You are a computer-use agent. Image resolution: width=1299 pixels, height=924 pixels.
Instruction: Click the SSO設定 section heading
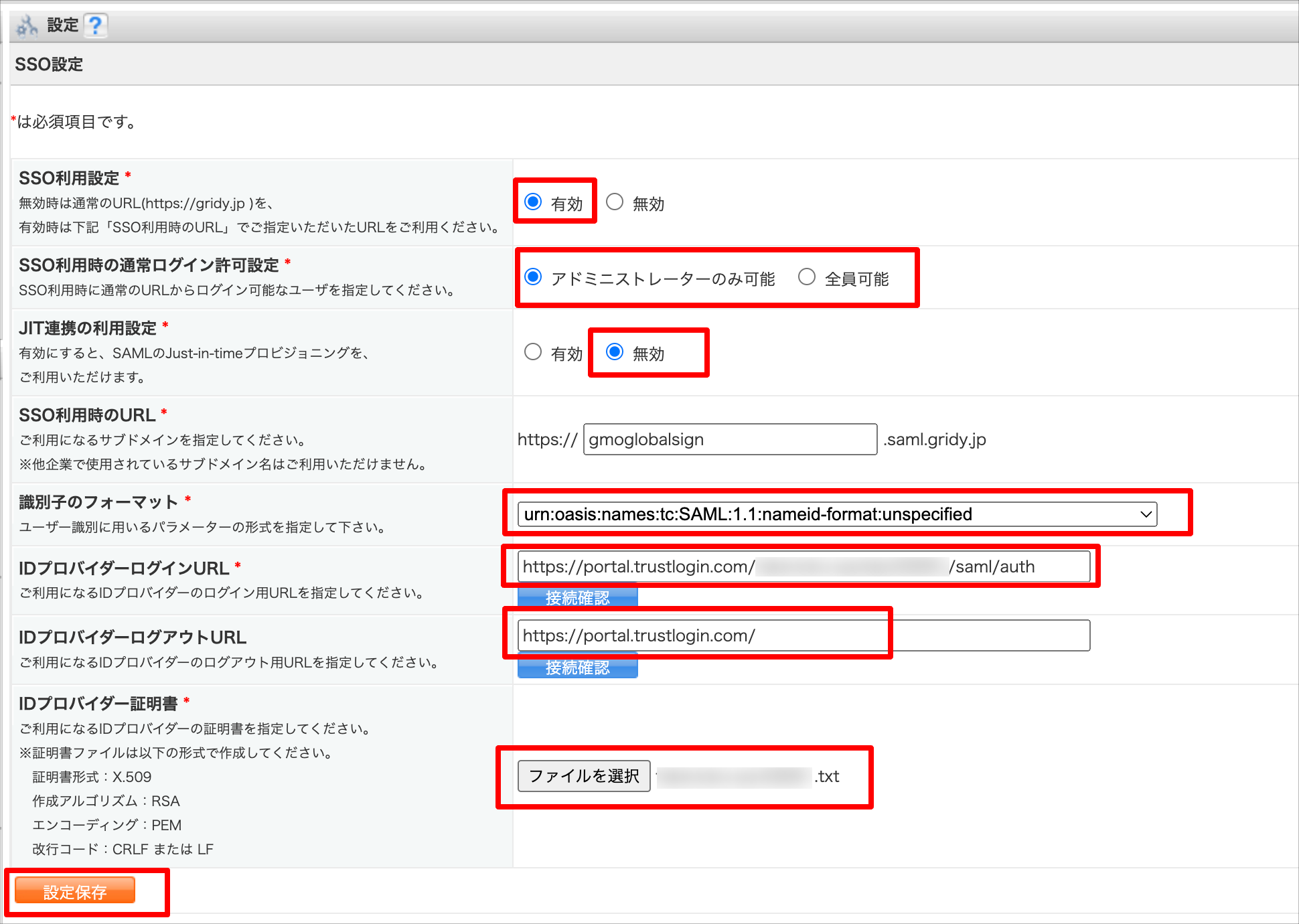click(49, 64)
